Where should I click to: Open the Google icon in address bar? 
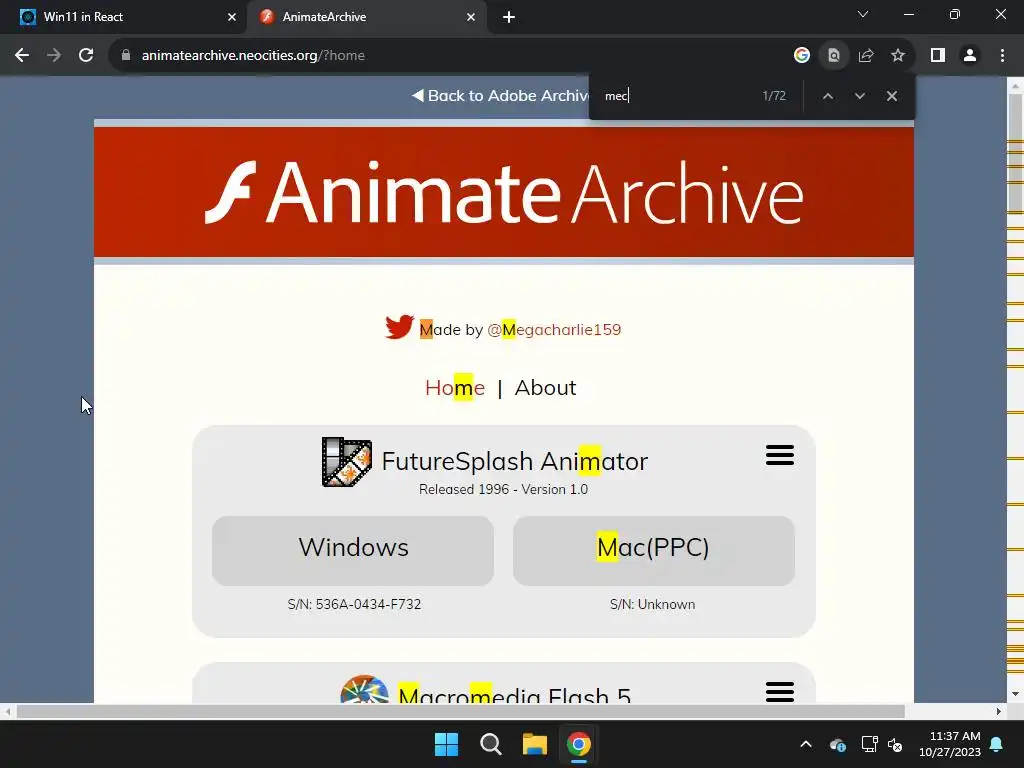pos(801,56)
